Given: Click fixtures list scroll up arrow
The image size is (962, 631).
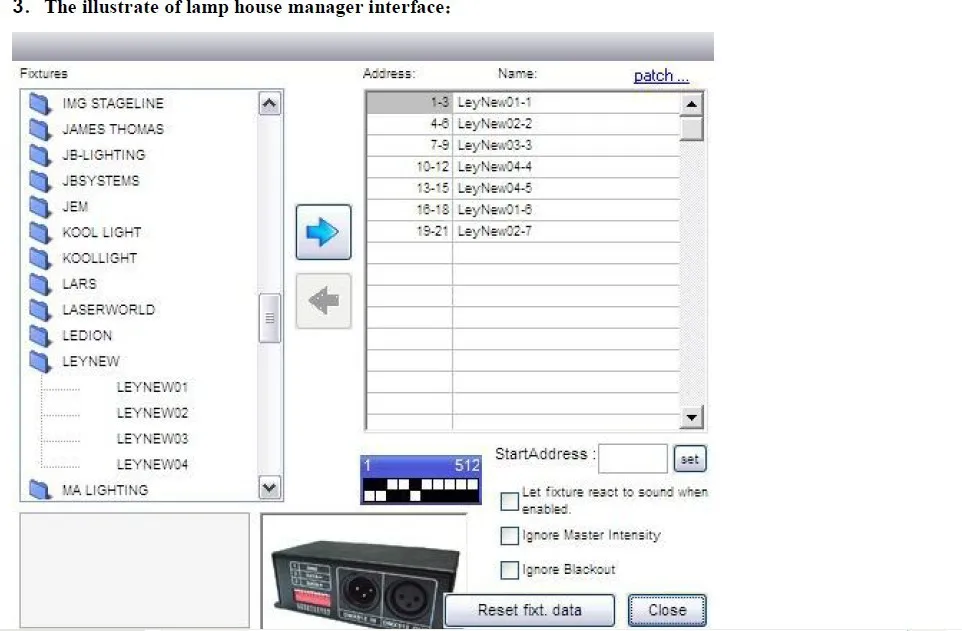Looking at the screenshot, I should point(269,104).
